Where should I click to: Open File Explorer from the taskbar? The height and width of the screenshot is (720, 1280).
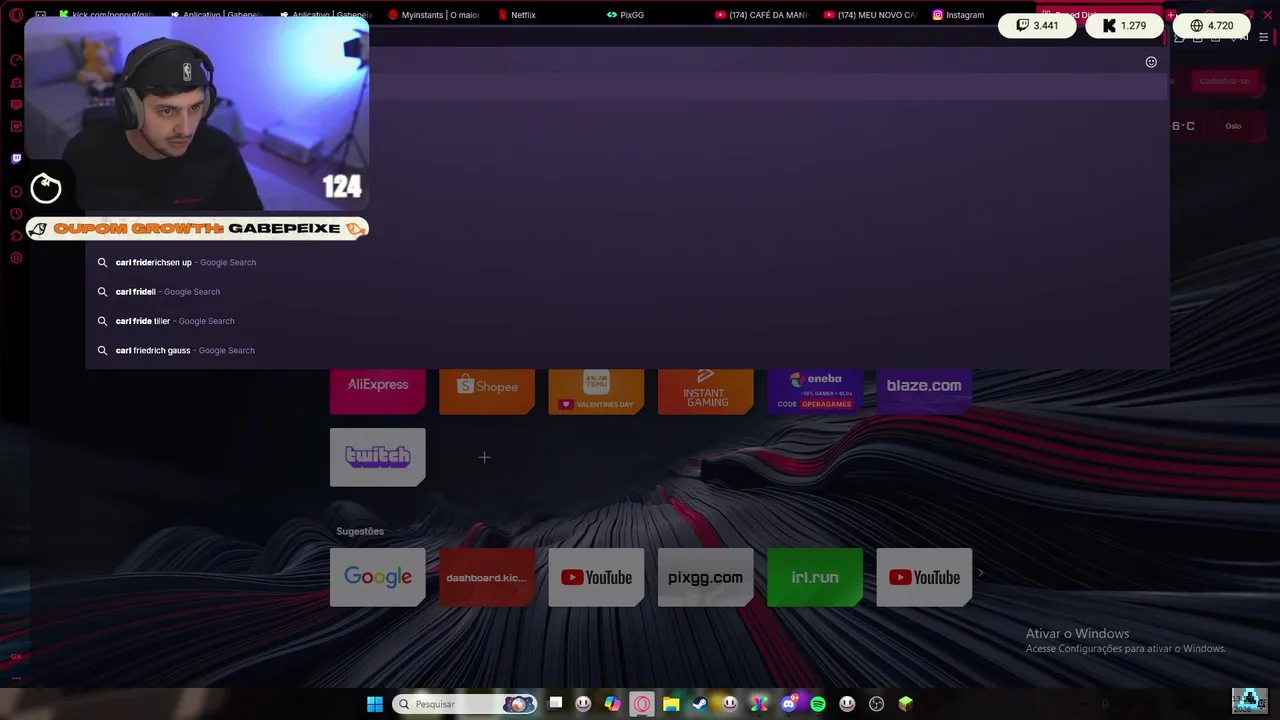point(671,704)
